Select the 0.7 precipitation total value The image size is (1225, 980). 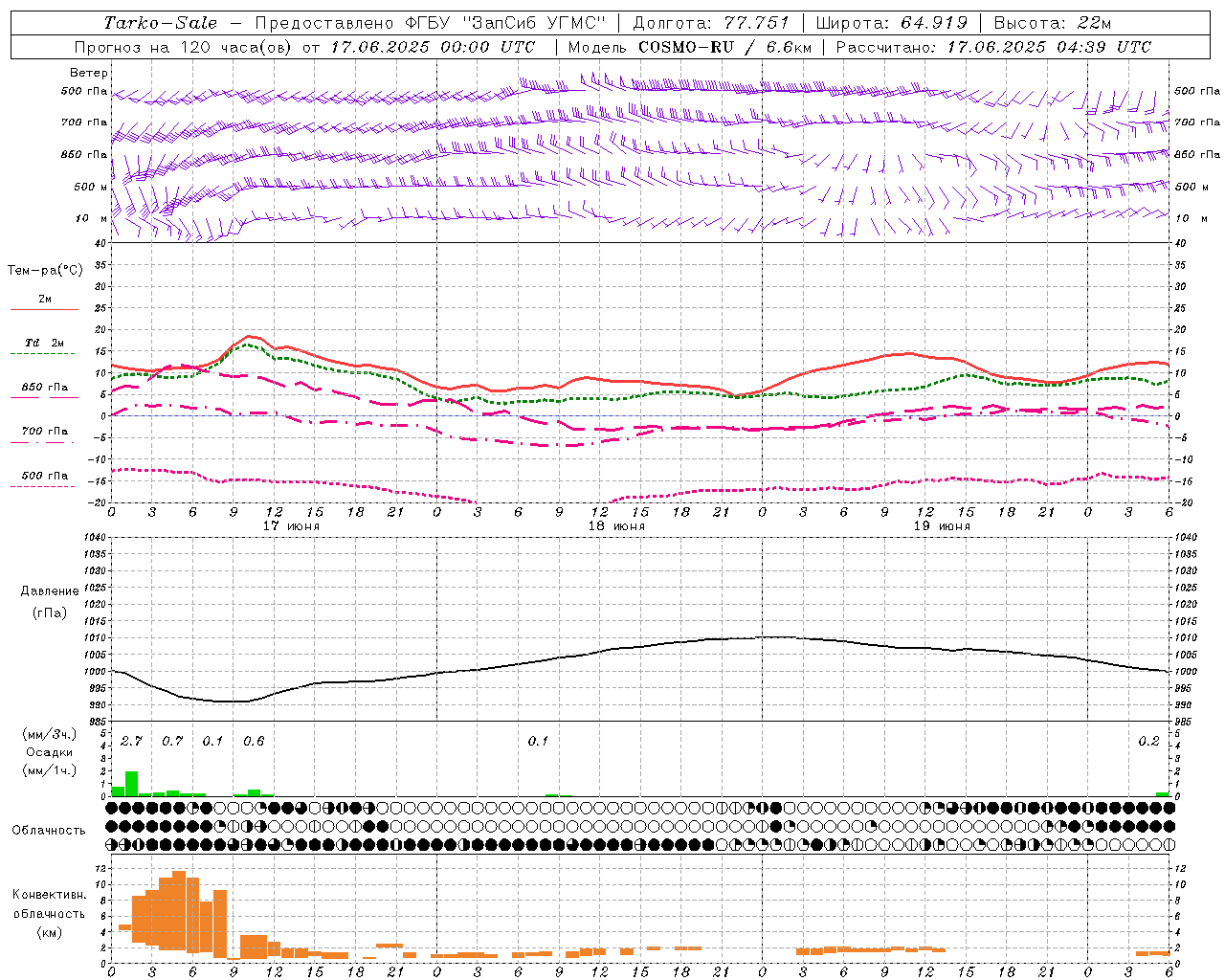click(172, 742)
